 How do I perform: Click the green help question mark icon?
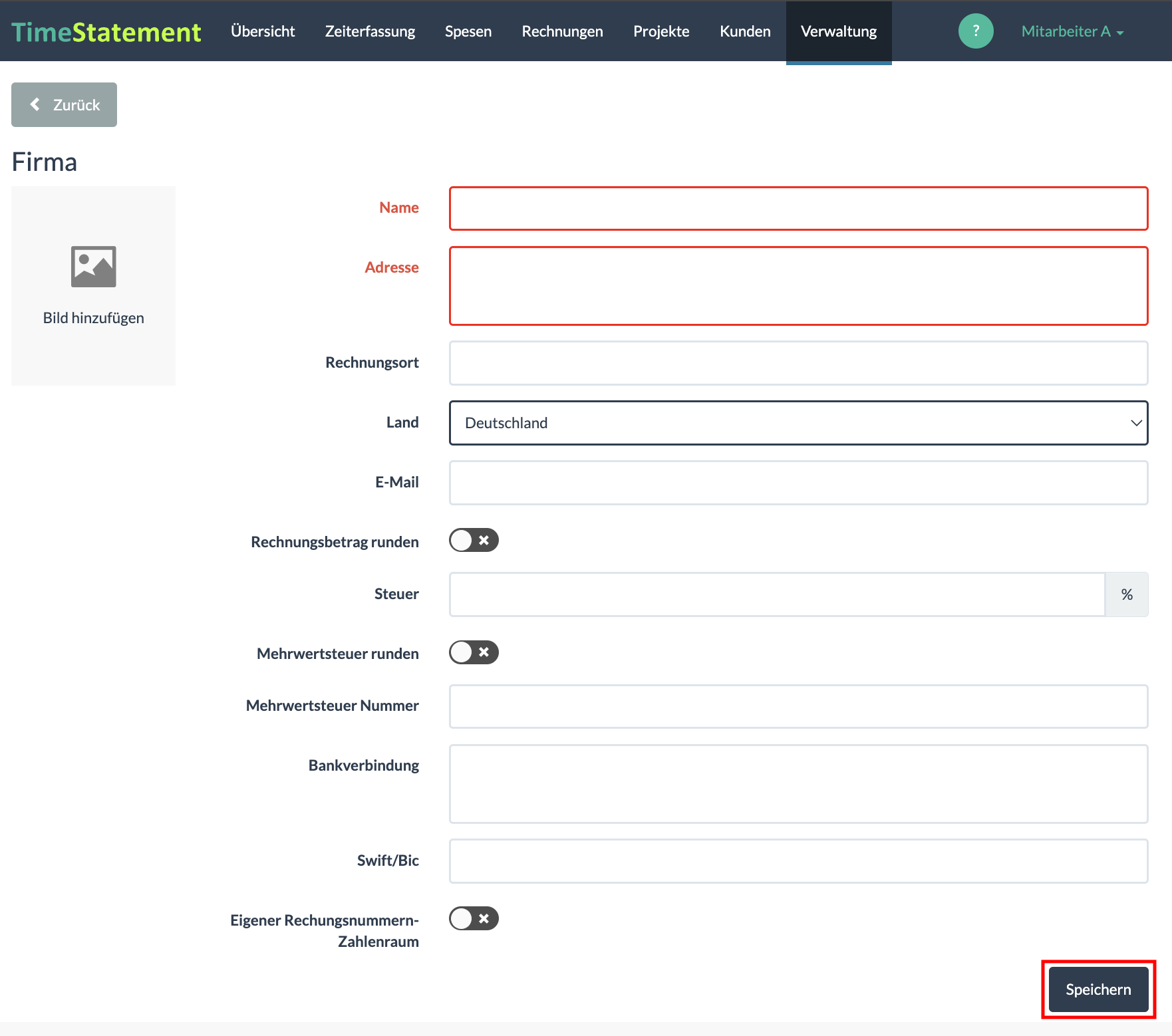(x=975, y=31)
